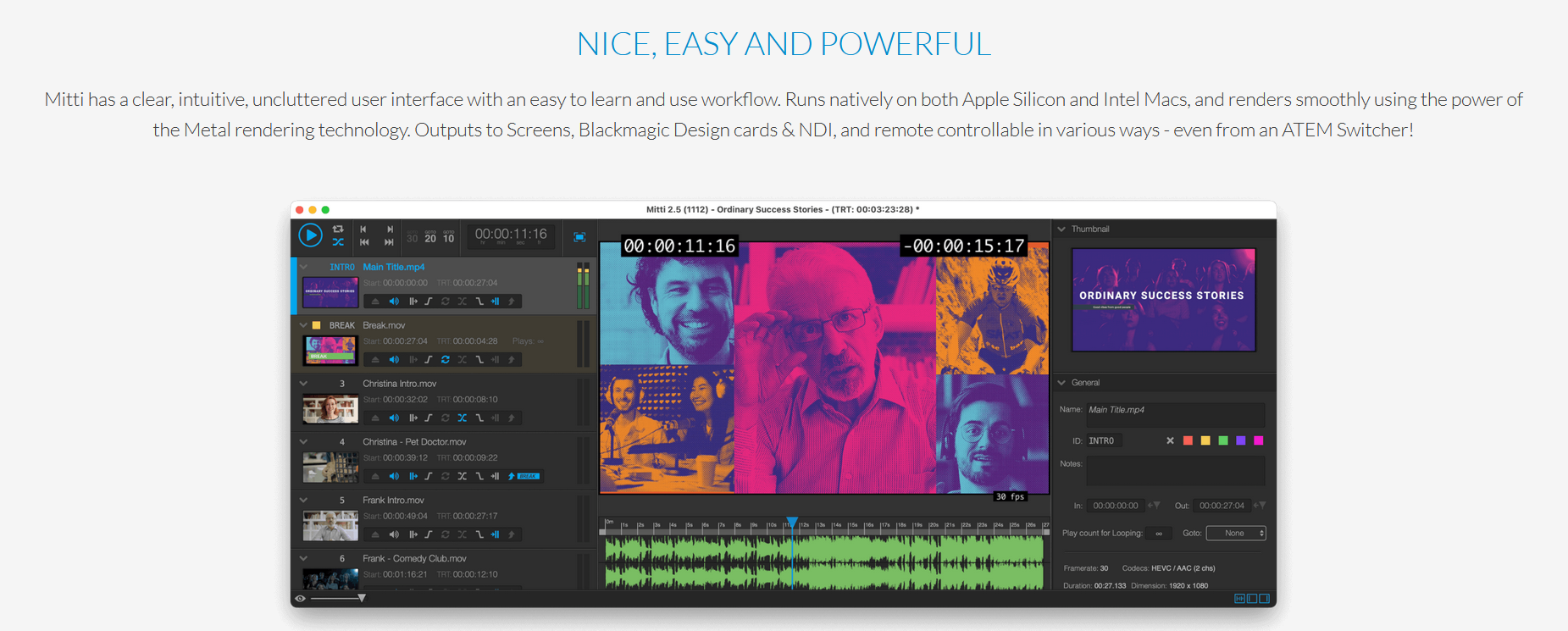Toggle playlist loop in top toolbar

click(x=338, y=229)
